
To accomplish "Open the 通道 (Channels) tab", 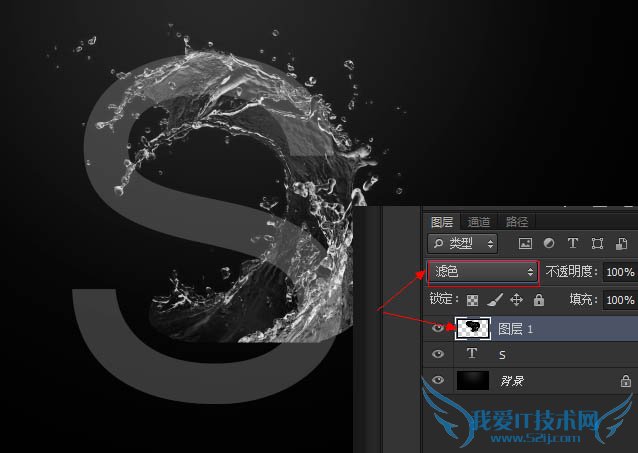I will [478, 222].
